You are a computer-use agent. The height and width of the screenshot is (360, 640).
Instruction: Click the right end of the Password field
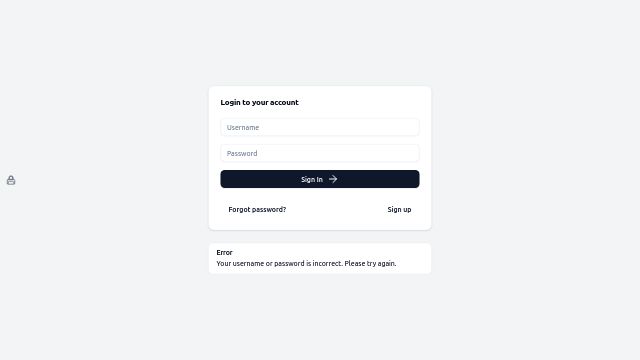click(x=408, y=153)
